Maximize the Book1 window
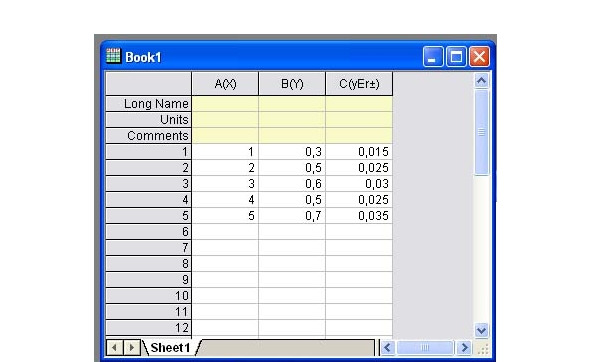 click(x=456, y=57)
